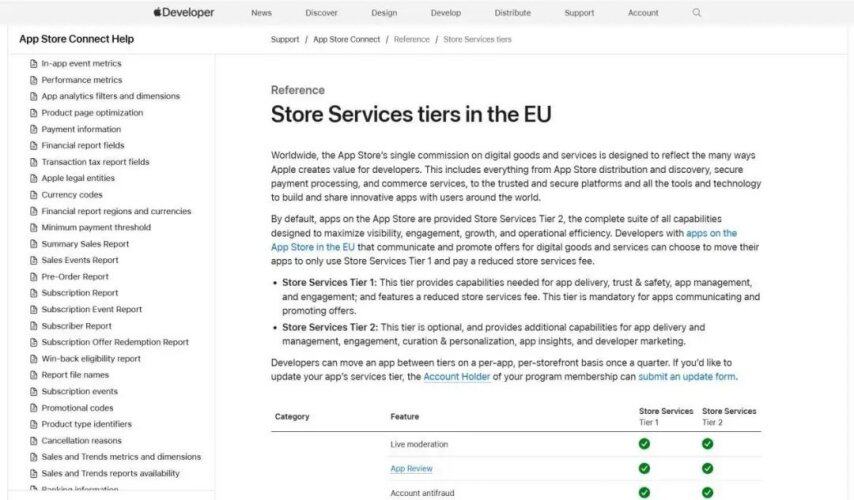This screenshot has height=500, width=854.
Task: Open App analytics filters and dimensions page
Action: (x=111, y=96)
